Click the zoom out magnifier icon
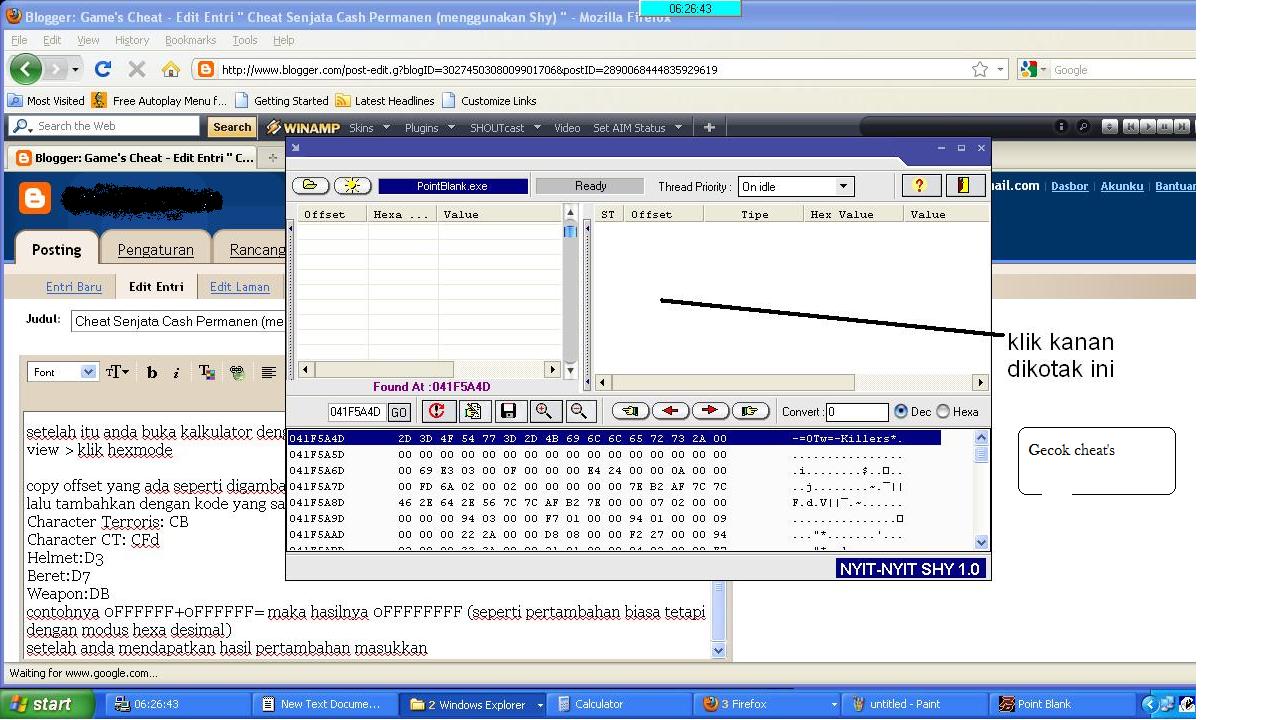 pyautogui.click(x=580, y=411)
